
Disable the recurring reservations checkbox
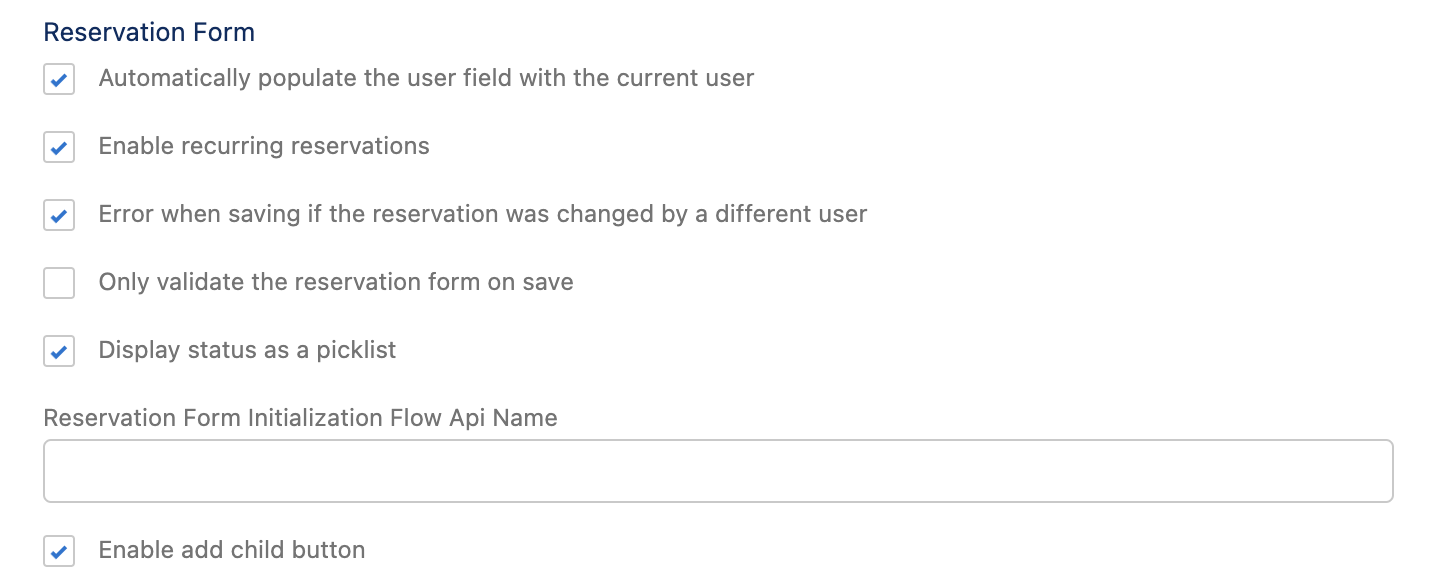coord(59,147)
